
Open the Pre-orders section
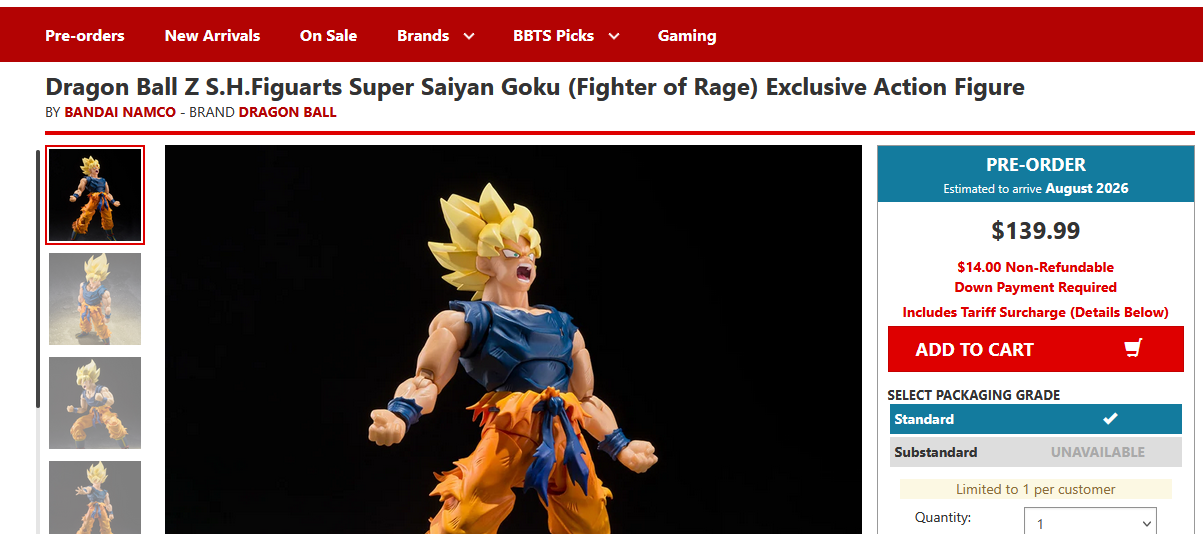coord(85,35)
